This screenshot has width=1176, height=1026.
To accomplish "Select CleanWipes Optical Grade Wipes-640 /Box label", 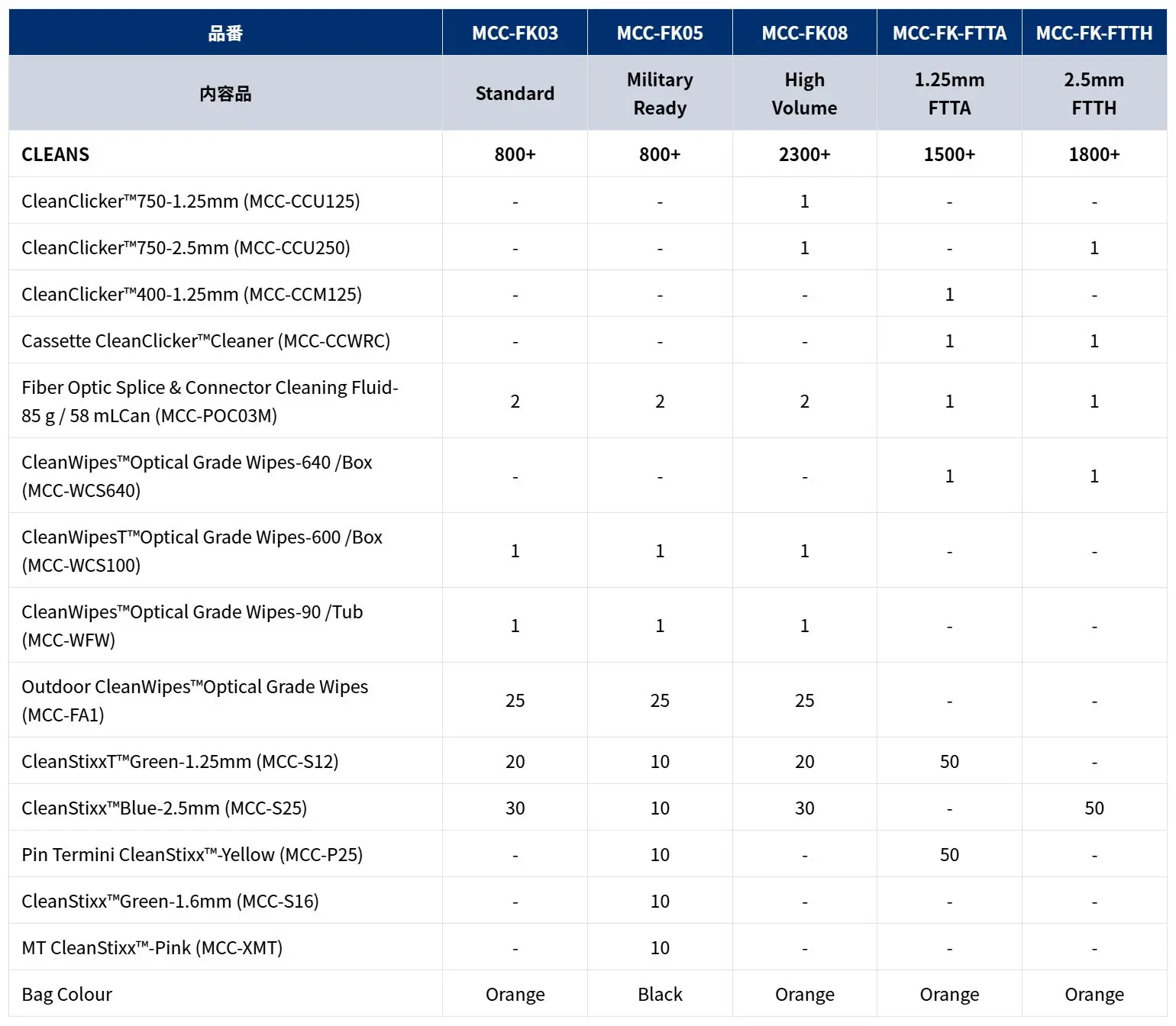I will point(197,476).
